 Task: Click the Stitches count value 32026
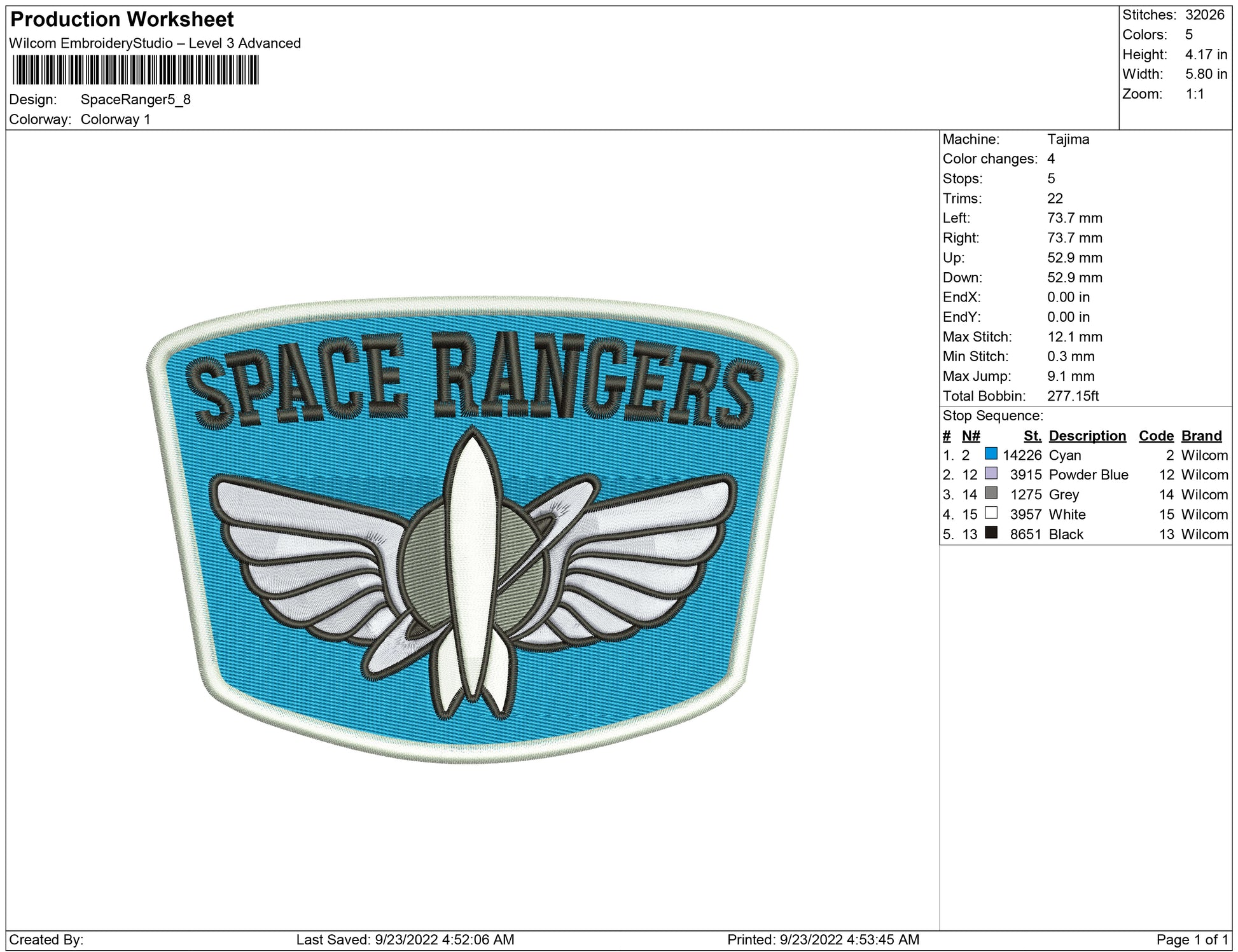coord(1204,15)
